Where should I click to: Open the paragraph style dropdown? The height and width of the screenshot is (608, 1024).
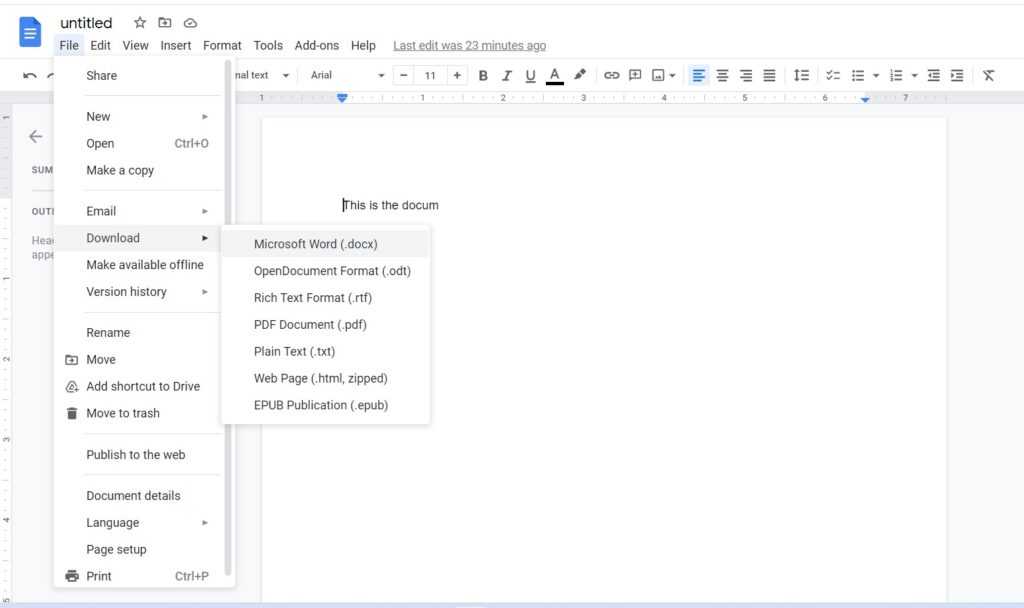pyautogui.click(x=261, y=75)
